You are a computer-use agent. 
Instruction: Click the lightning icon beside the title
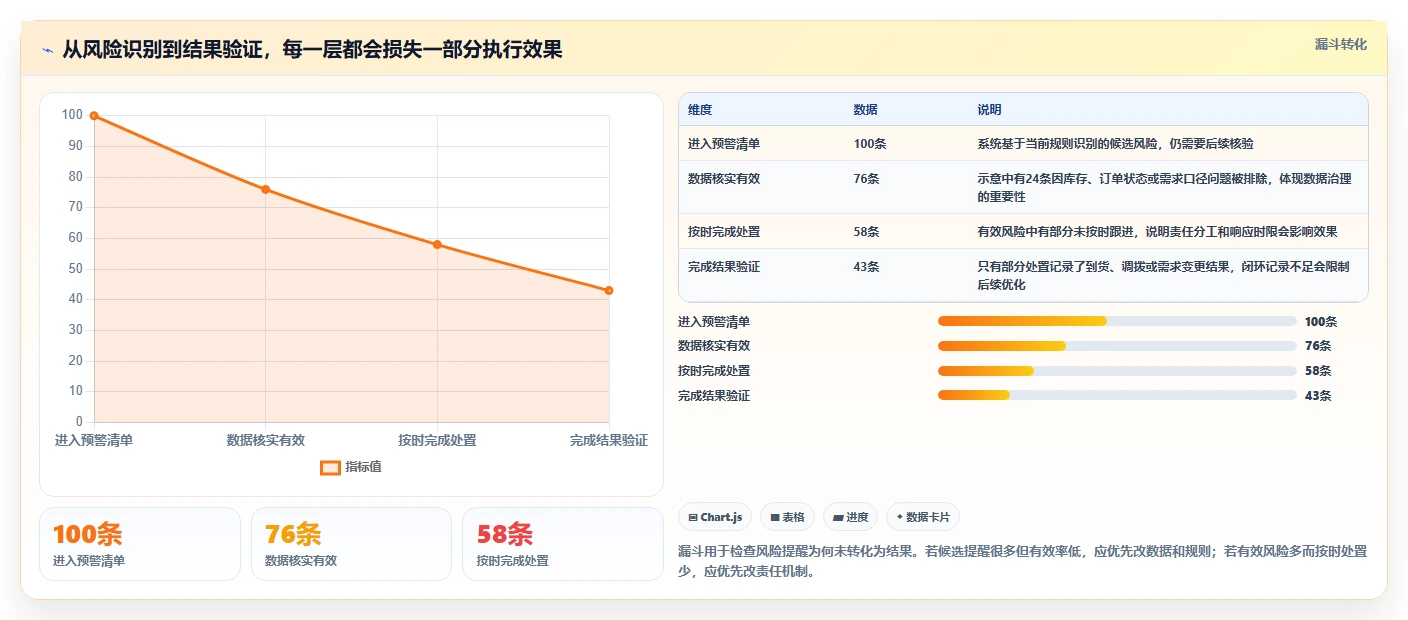click(48, 50)
